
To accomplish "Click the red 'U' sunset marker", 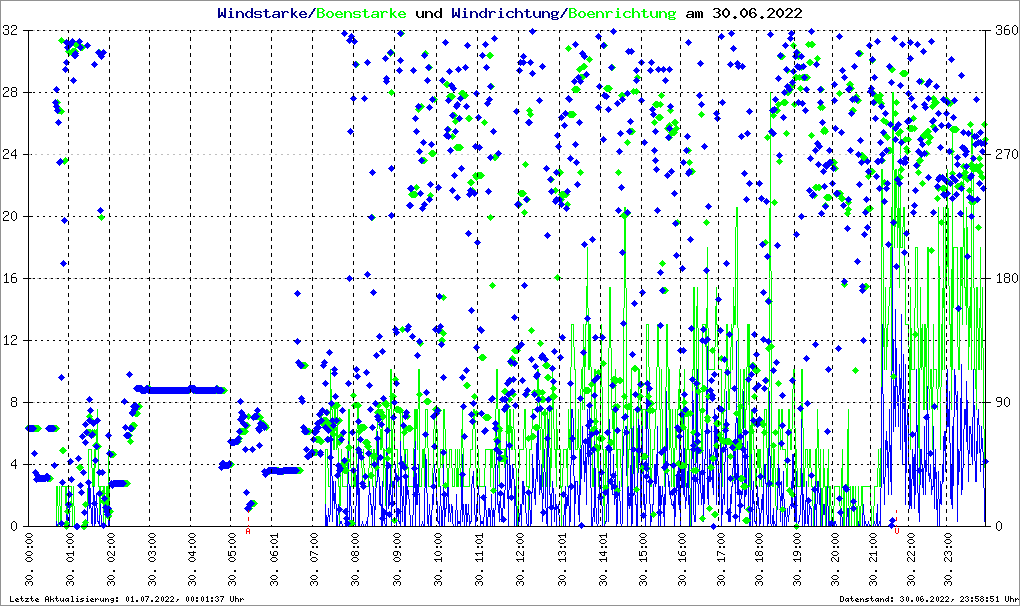I will tap(897, 531).
